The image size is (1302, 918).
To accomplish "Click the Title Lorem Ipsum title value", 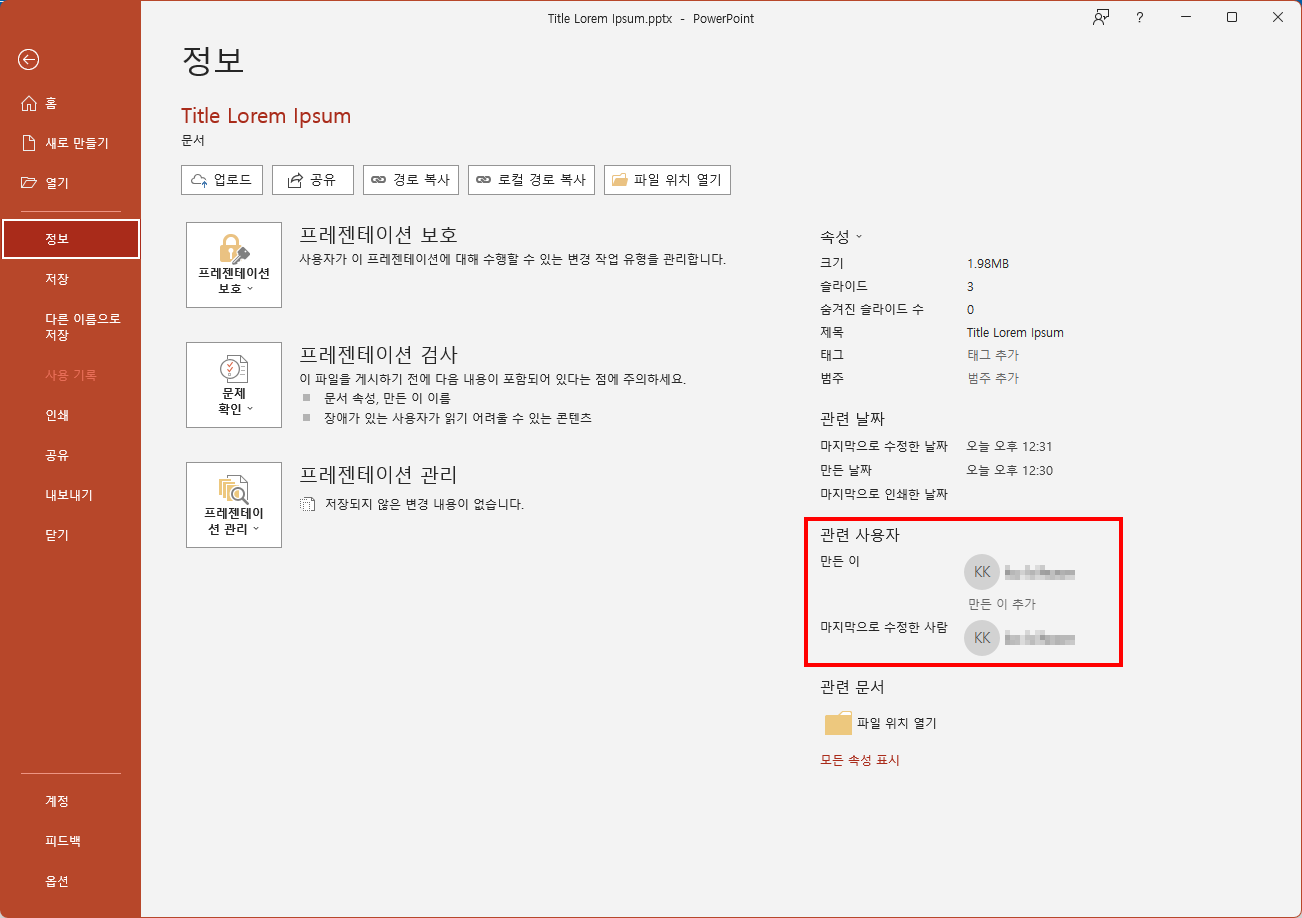I will [1015, 332].
